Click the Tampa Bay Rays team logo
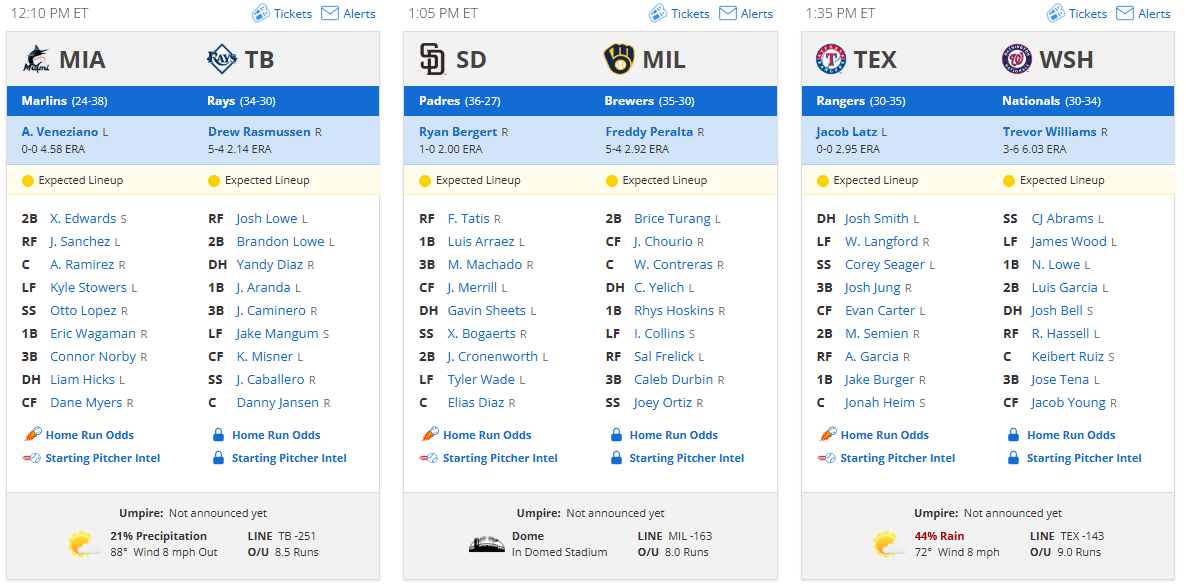1186x588 pixels. pyautogui.click(x=222, y=60)
